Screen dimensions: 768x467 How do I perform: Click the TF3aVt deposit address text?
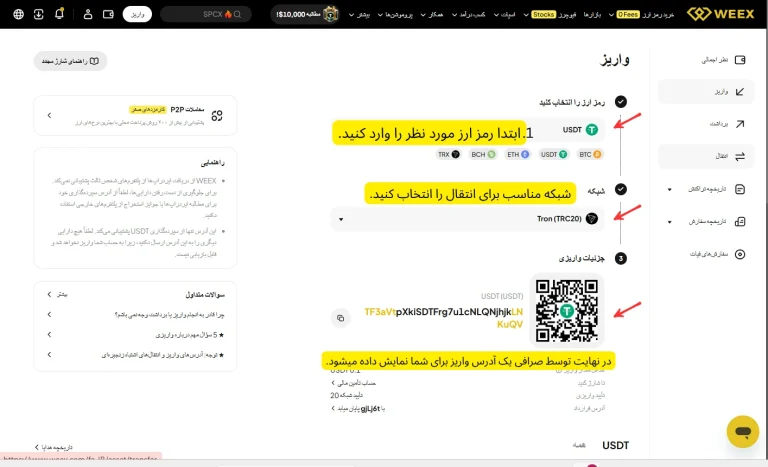point(444,318)
